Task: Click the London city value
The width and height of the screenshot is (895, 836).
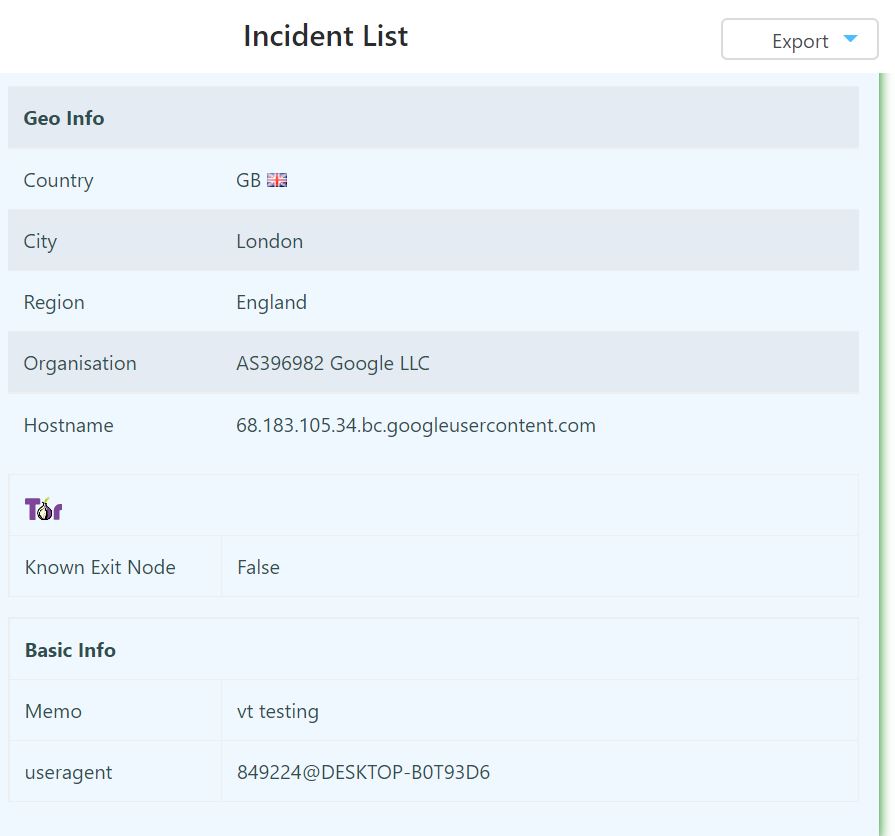Action: point(269,241)
